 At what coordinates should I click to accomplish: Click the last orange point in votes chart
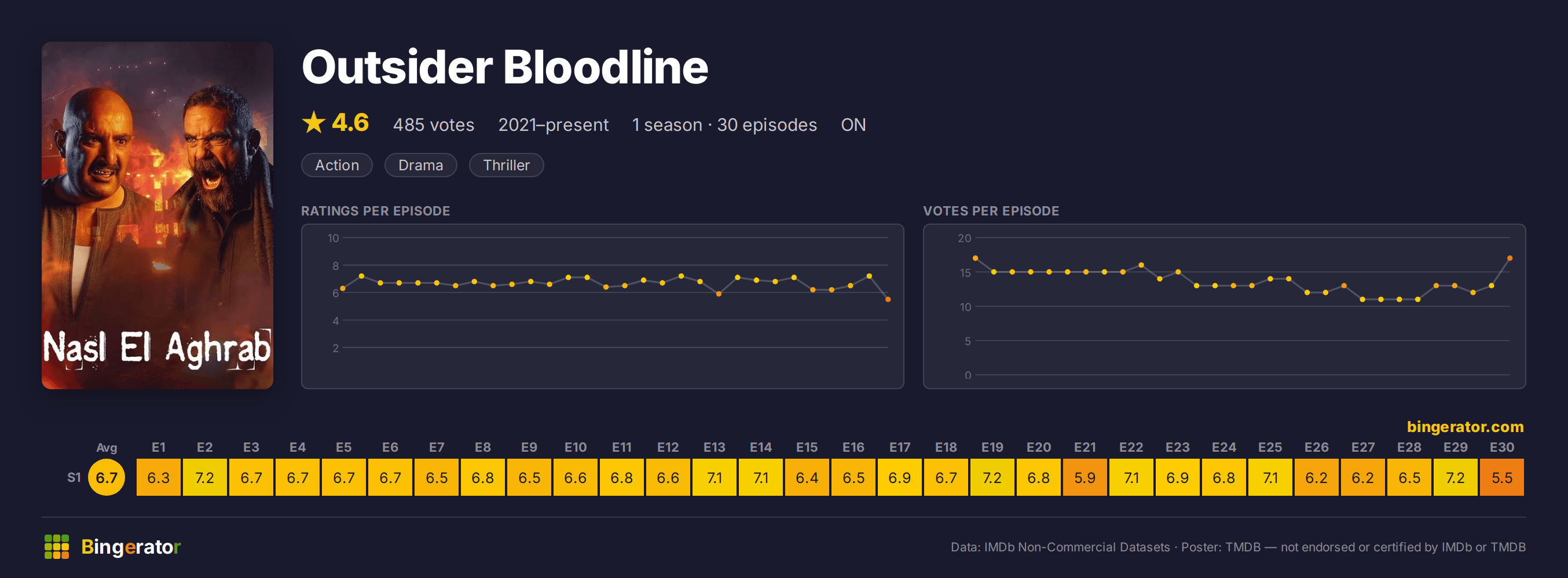(x=1510, y=258)
